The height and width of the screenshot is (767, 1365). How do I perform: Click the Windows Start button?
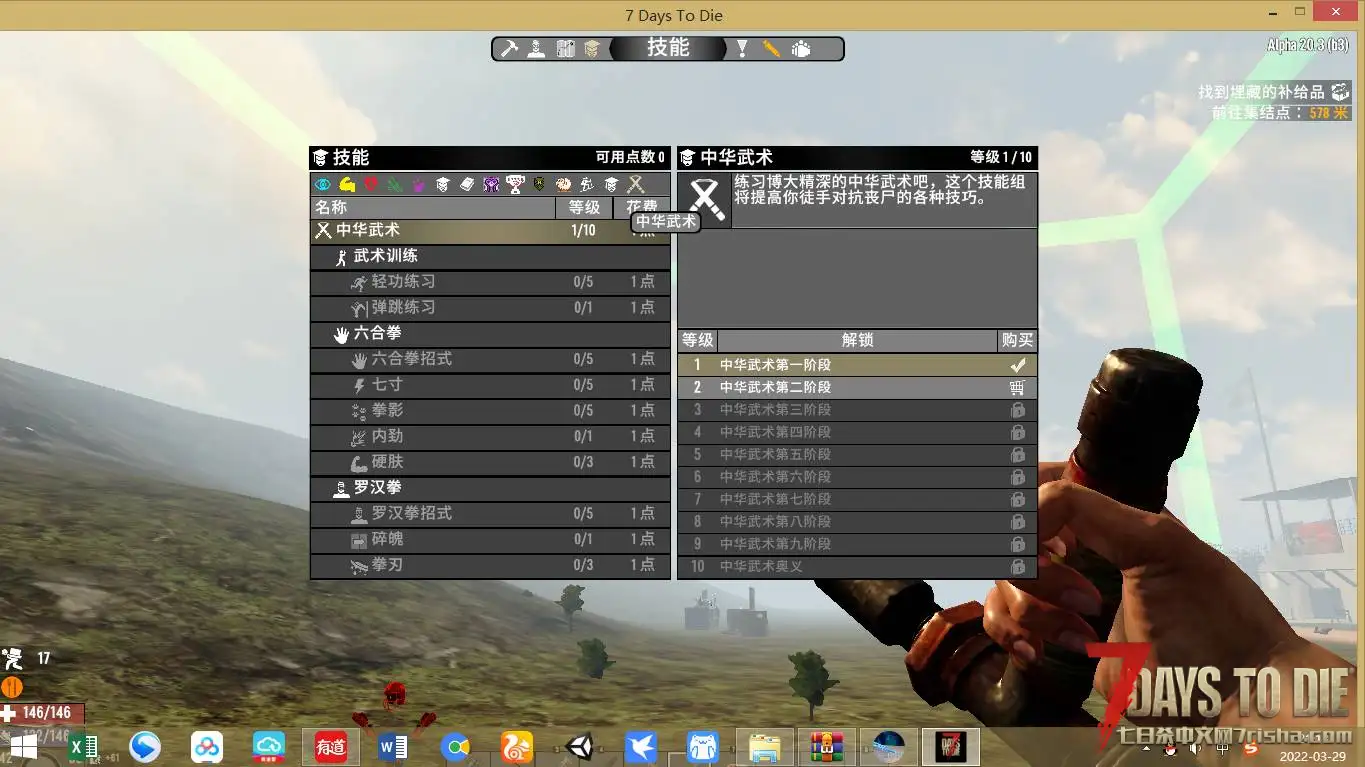(x=23, y=747)
